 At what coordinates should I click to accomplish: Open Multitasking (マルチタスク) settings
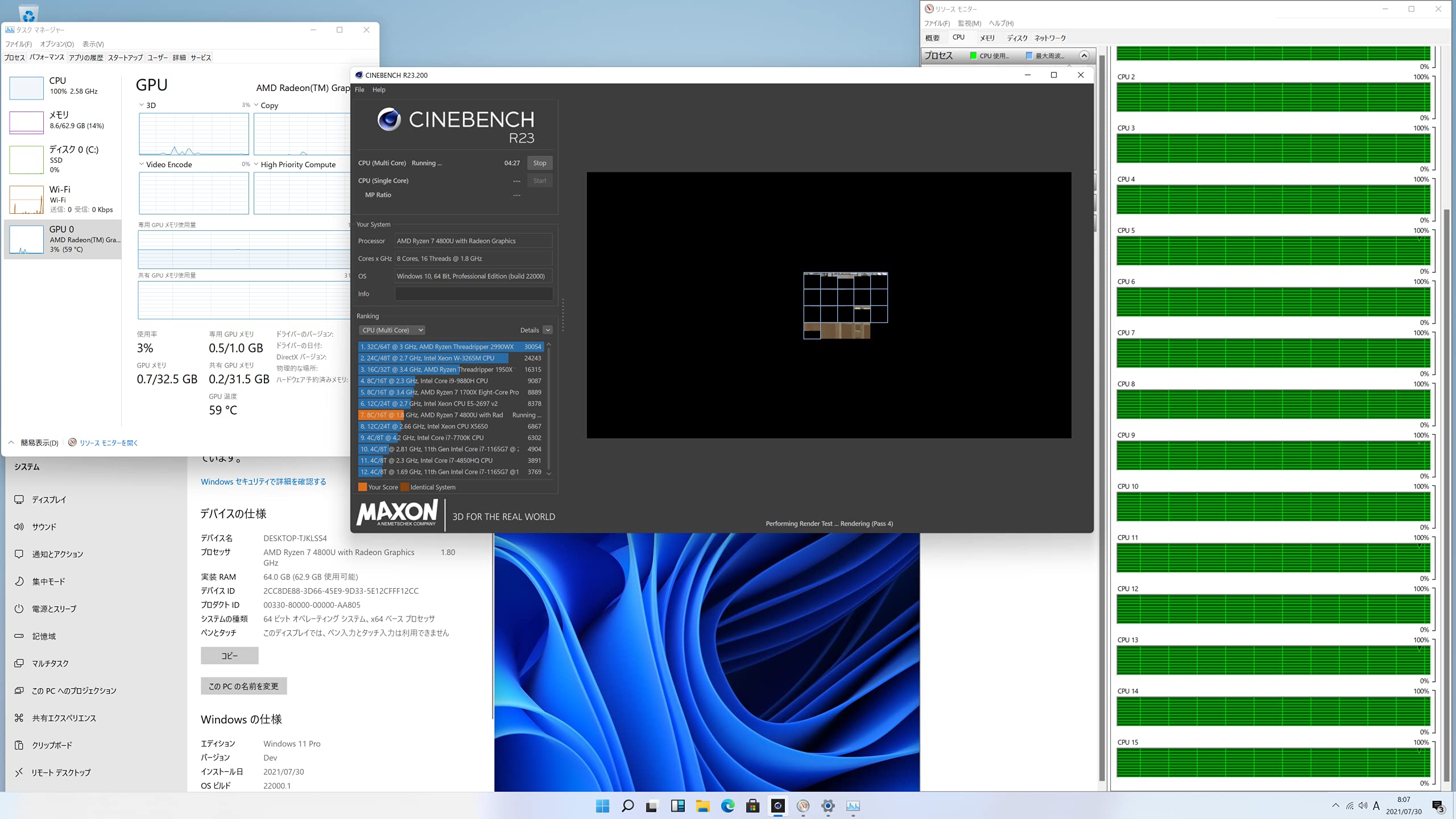(x=50, y=663)
